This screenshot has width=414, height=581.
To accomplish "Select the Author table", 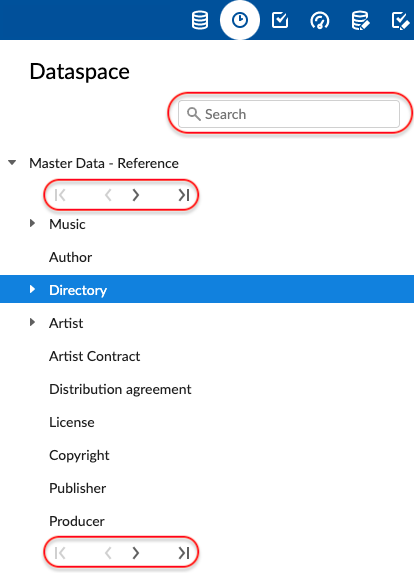I will [70, 257].
